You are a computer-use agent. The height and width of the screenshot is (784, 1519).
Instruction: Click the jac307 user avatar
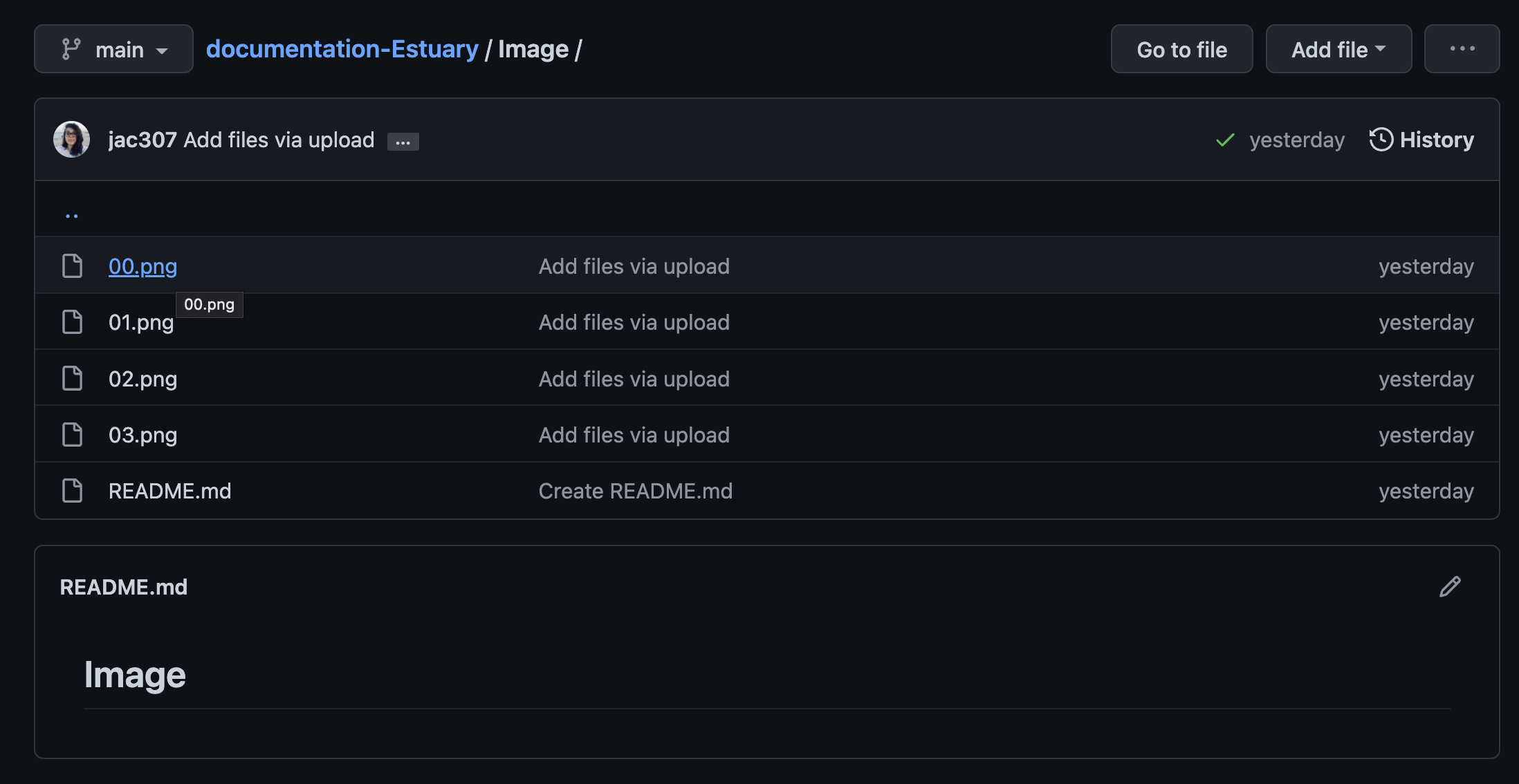[x=72, y=140]
